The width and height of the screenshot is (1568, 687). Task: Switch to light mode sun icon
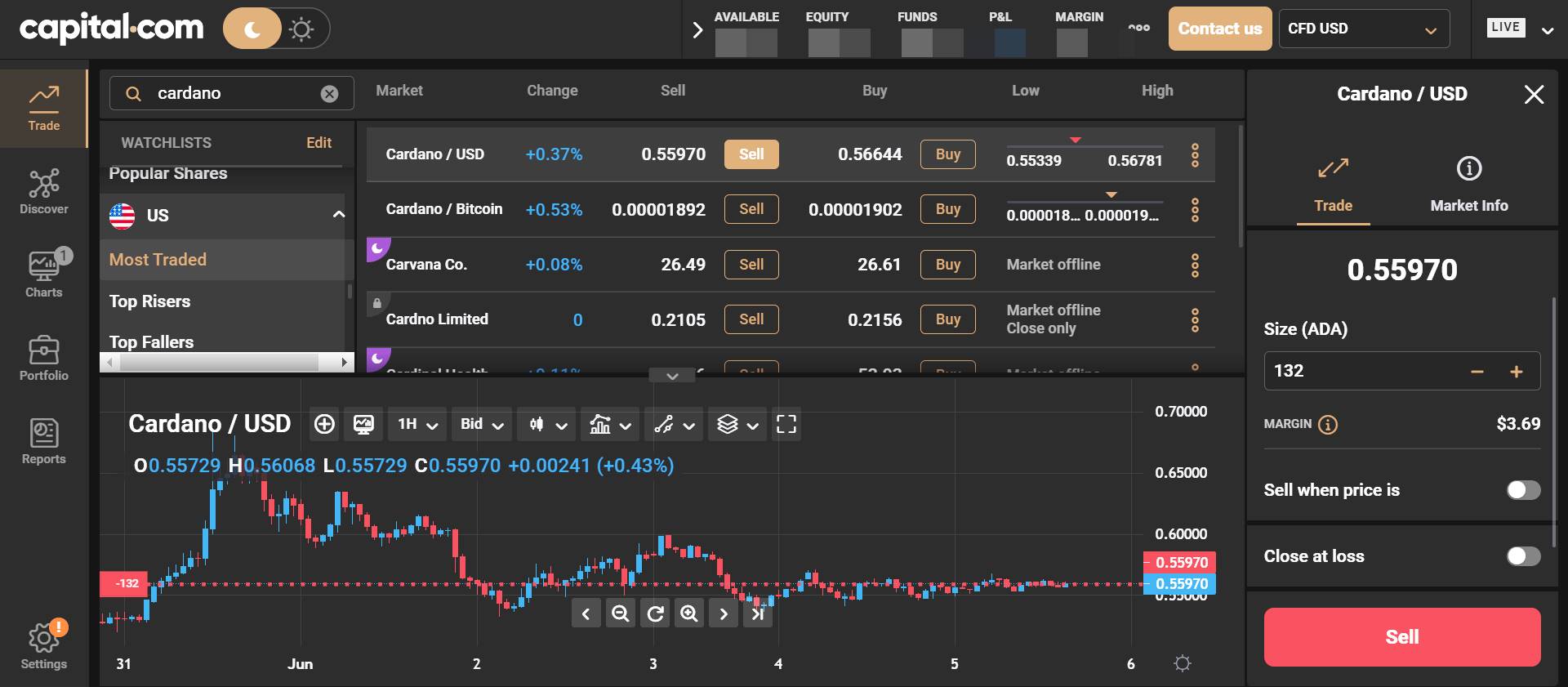[x=301, y=29]
